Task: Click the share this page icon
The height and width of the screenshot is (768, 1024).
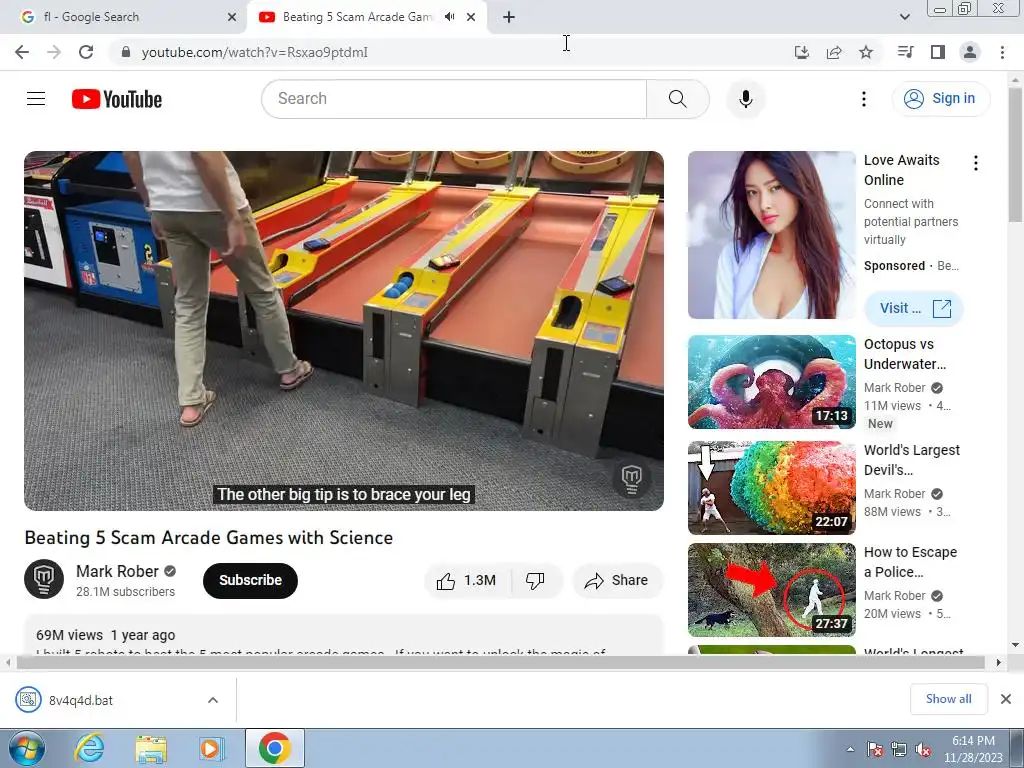Action: (x=834, y=52)
